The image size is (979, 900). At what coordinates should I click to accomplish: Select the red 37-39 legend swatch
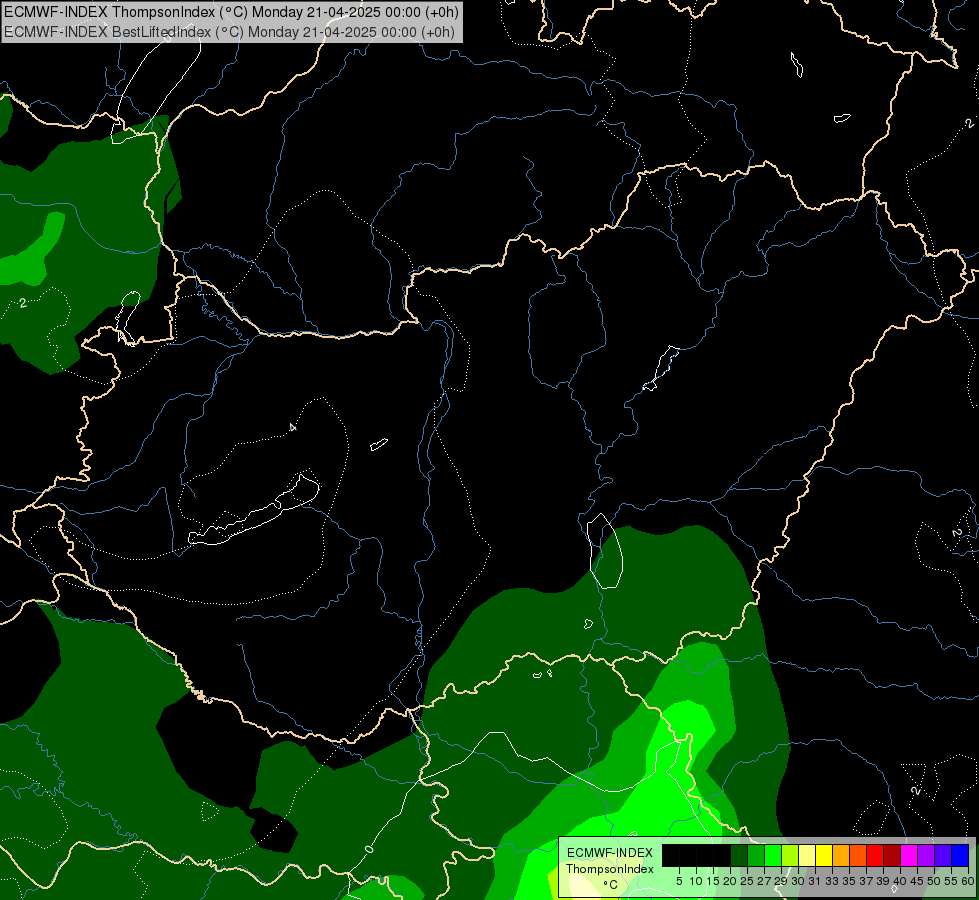[x=875, y=855]
